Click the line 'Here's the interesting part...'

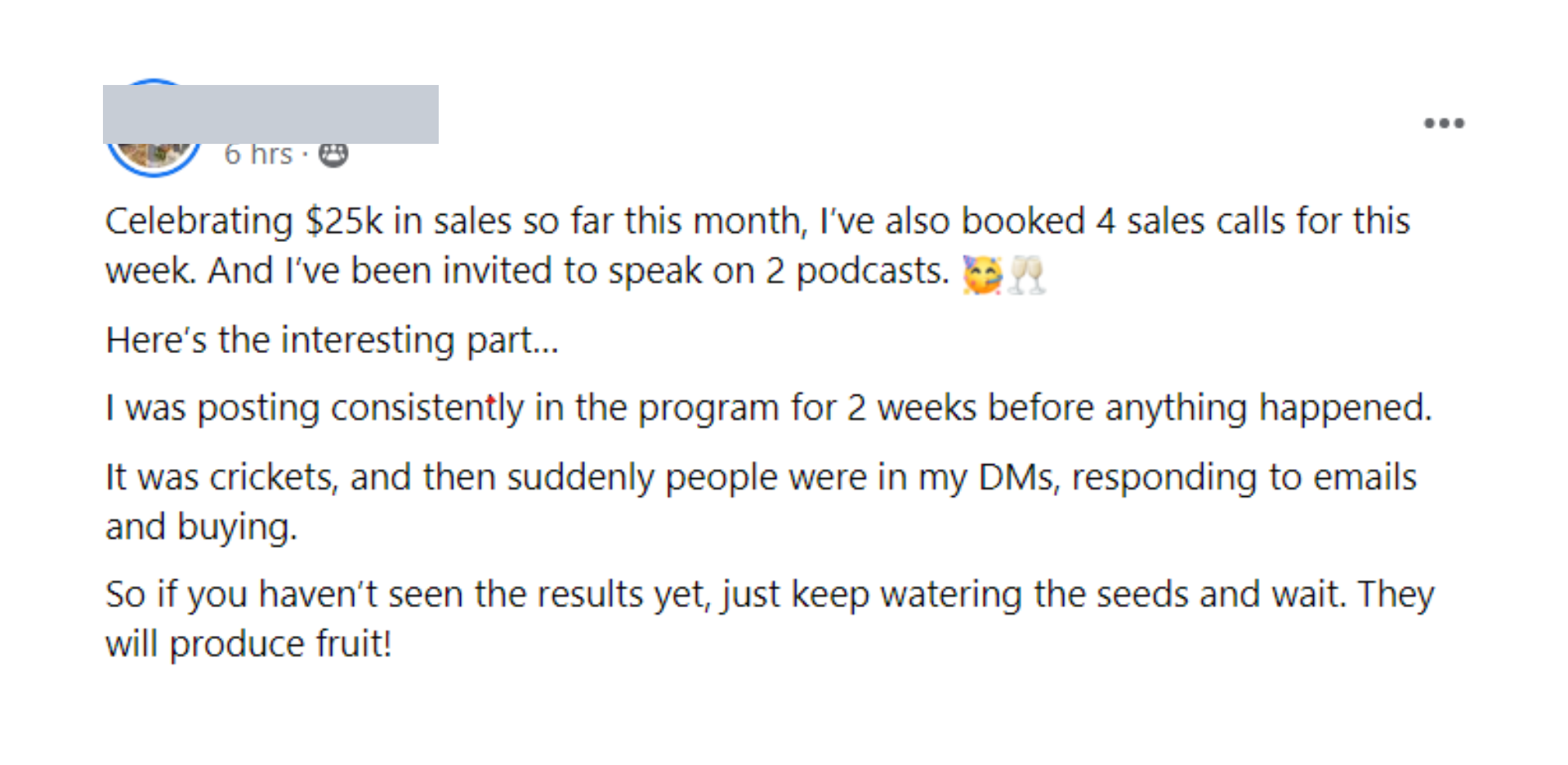(332, 340)
